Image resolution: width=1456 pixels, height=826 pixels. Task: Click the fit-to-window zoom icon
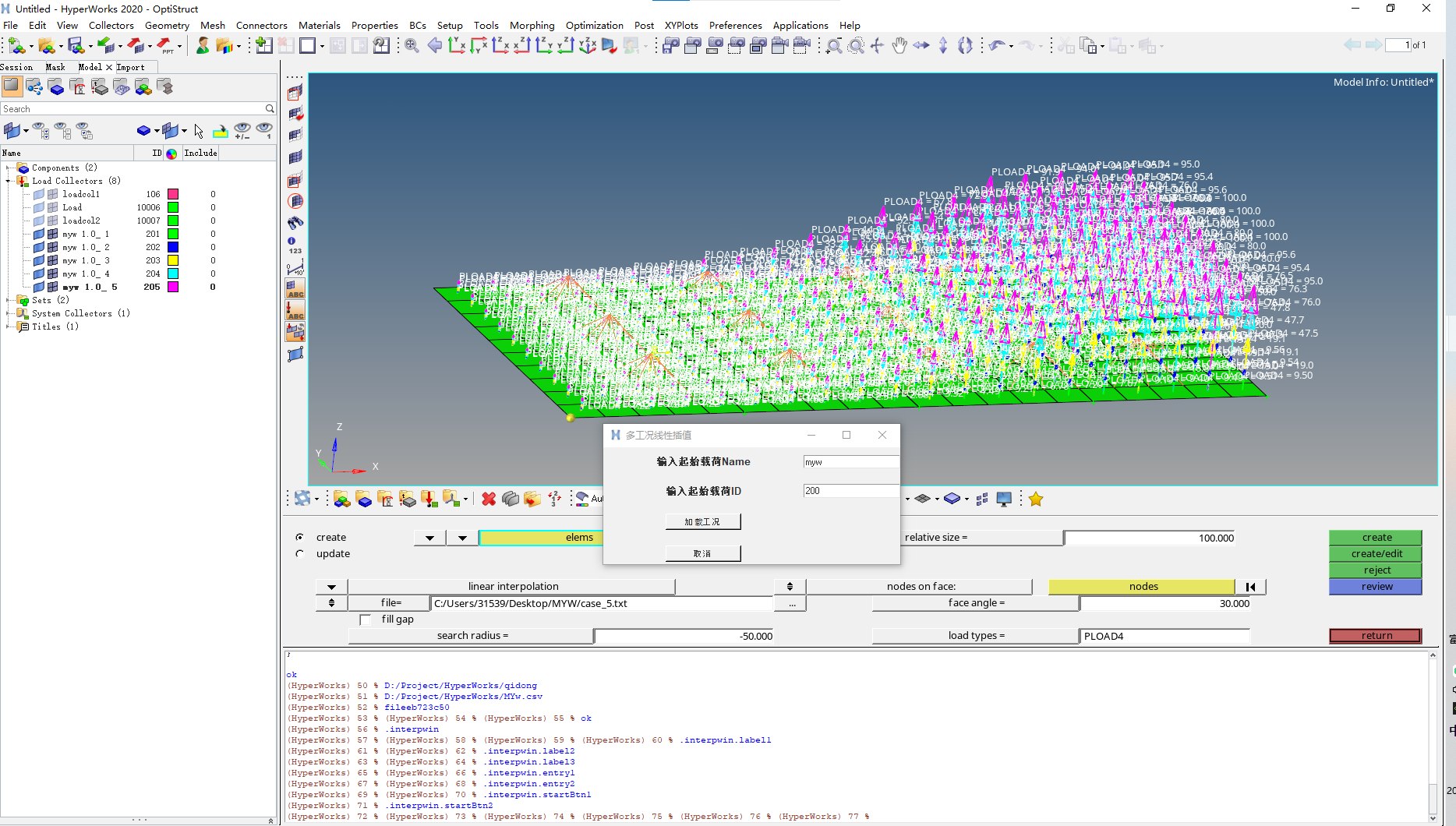click(412, 46)
